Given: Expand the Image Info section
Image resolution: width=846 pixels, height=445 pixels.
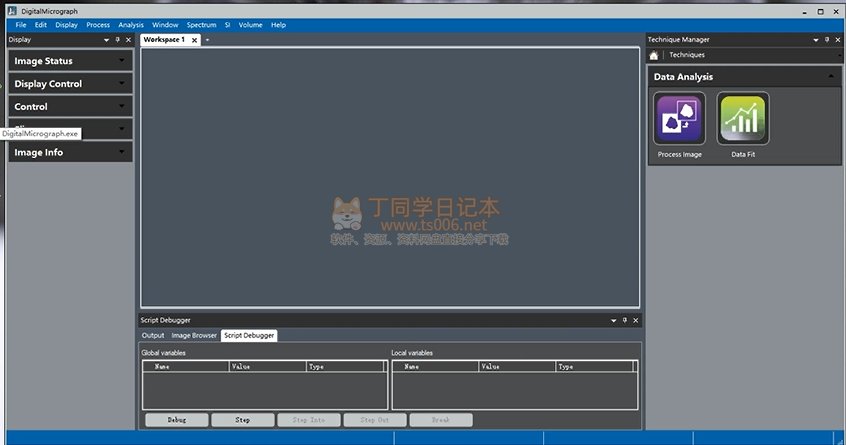Looking at the screenshot, I should [x=70, y=152].
